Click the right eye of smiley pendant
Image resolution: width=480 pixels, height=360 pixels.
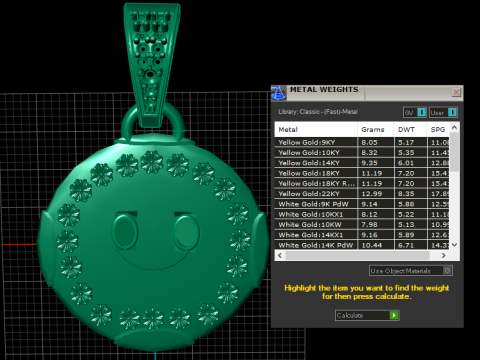[186, 231]
